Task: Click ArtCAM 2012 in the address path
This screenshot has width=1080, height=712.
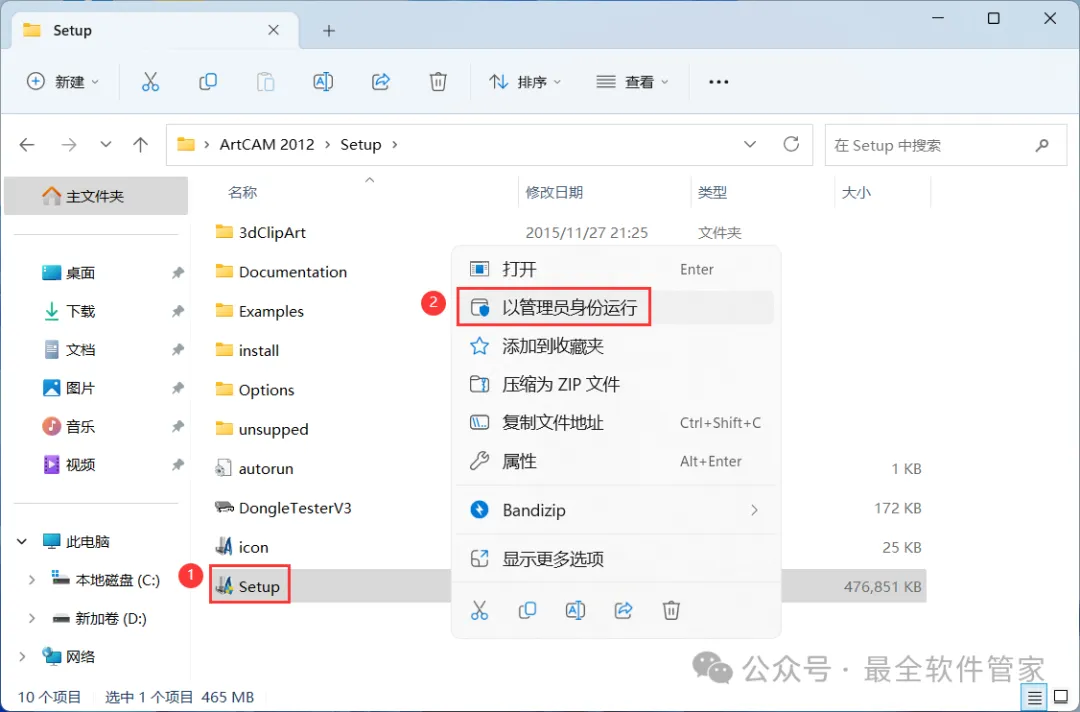Action: pos(267,145)
